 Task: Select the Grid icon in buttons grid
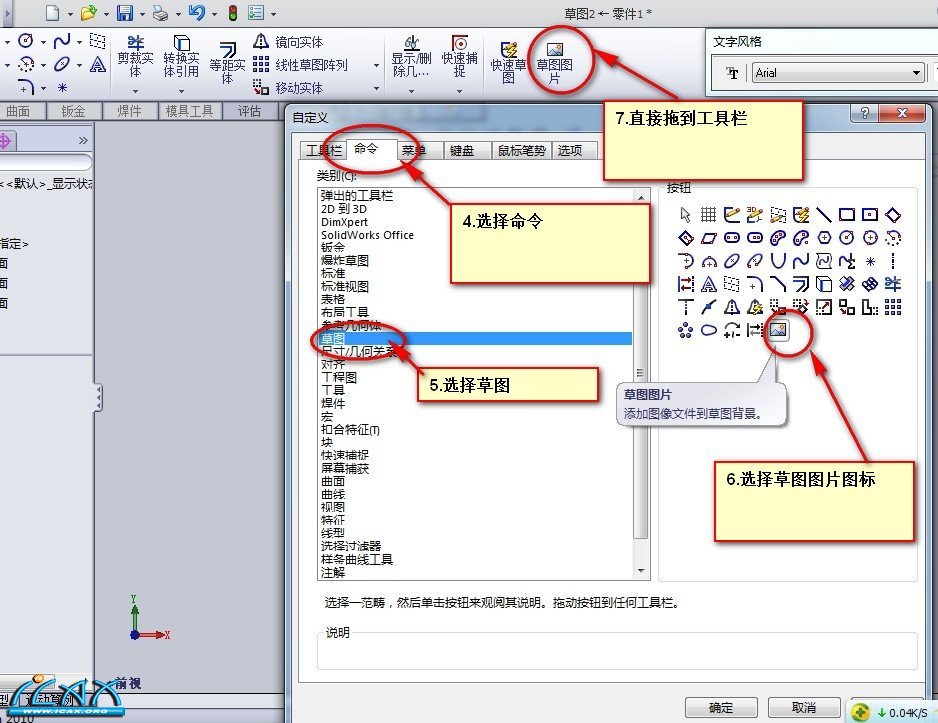[708, 214]
